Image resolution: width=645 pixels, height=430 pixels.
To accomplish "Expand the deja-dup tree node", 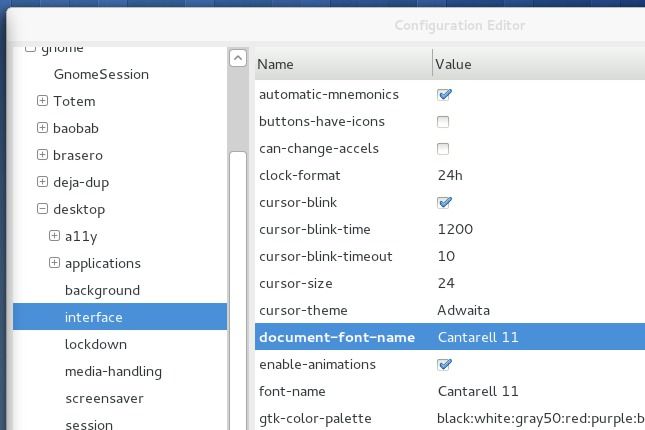I will coord(42,182).
